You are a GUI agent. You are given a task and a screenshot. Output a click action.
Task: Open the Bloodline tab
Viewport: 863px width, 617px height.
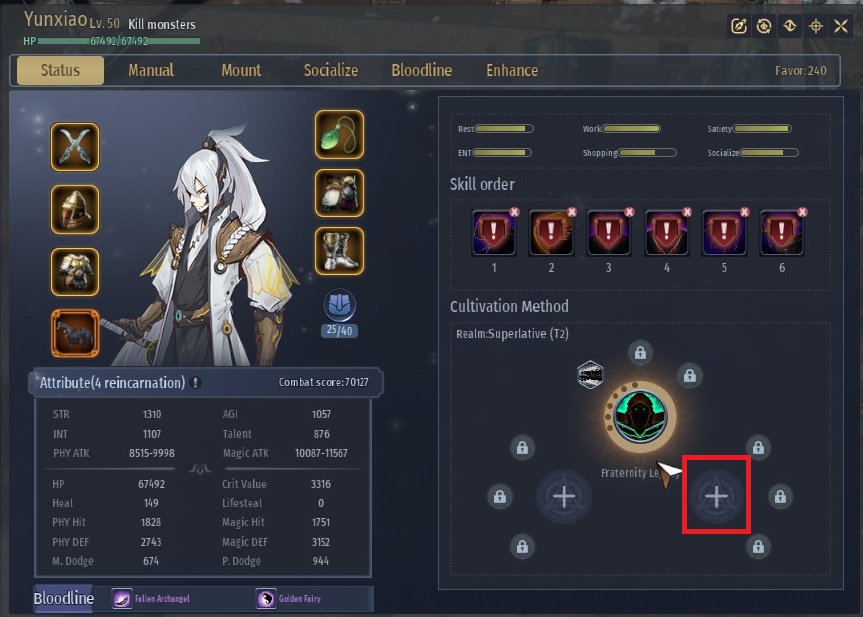click(x=422, y=70)
